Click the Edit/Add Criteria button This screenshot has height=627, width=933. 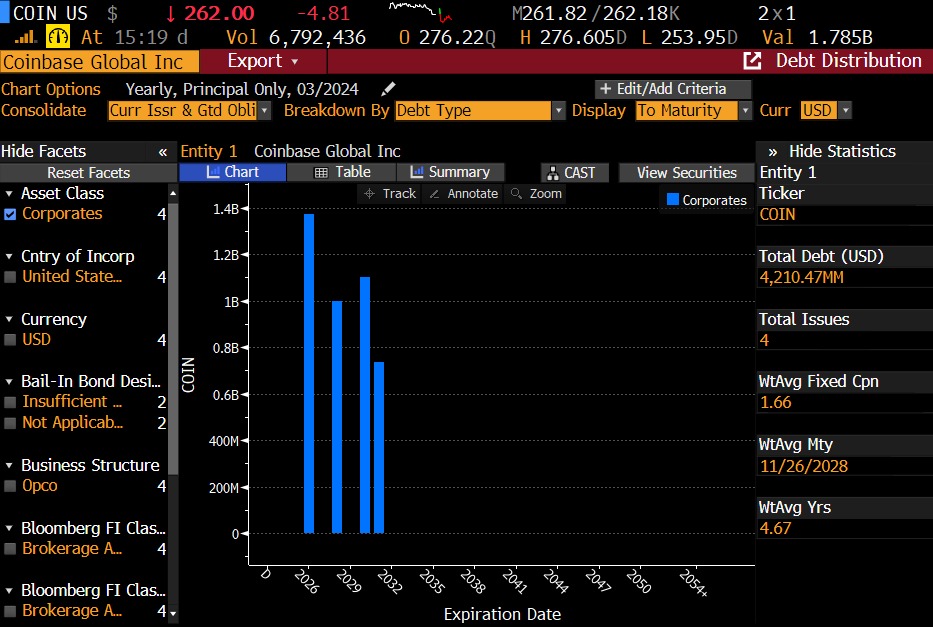click(x=672, y=89)
